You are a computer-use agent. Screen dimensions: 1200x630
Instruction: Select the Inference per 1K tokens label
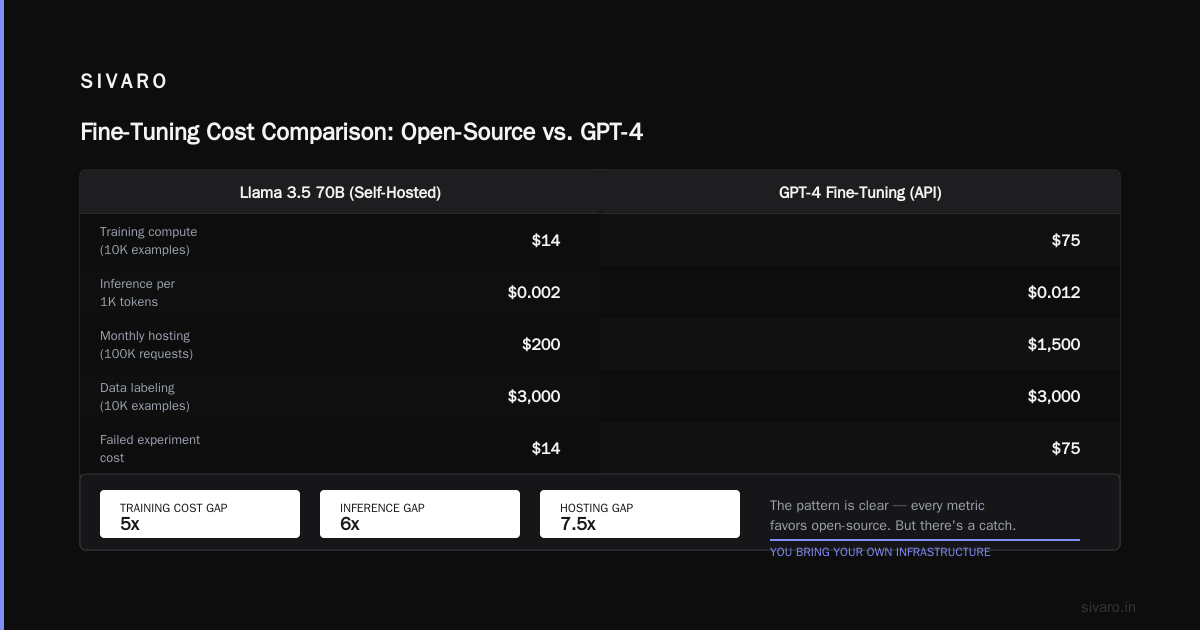click(x=137, y=293)
